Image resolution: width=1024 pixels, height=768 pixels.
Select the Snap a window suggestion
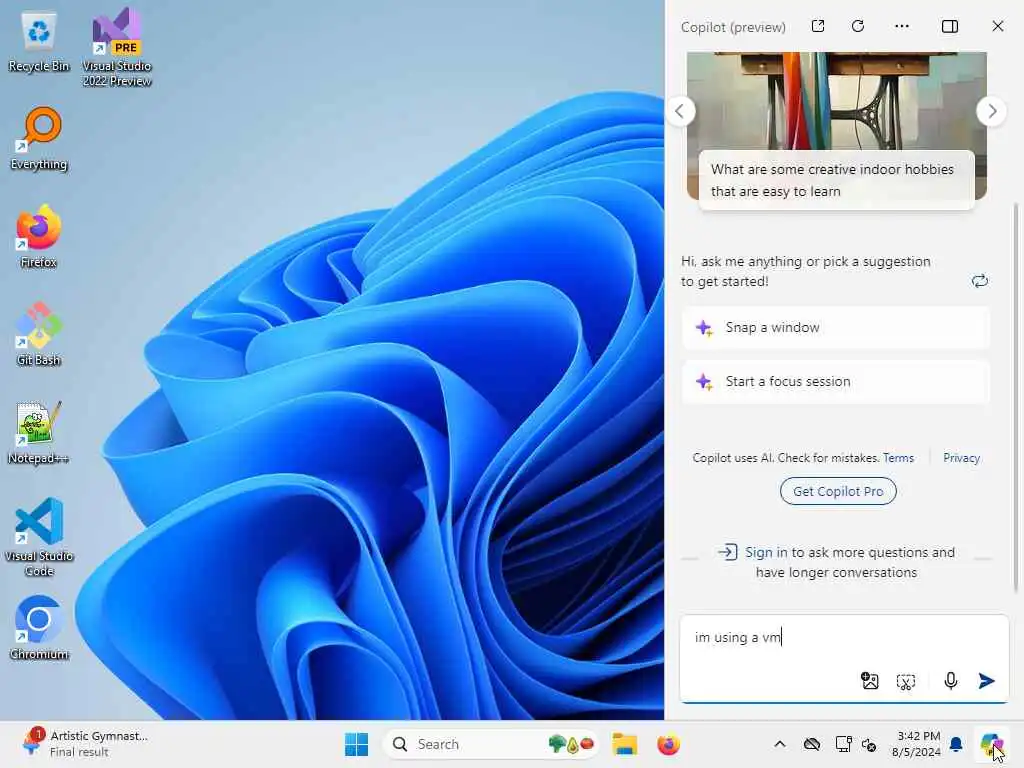coord(836,328)
